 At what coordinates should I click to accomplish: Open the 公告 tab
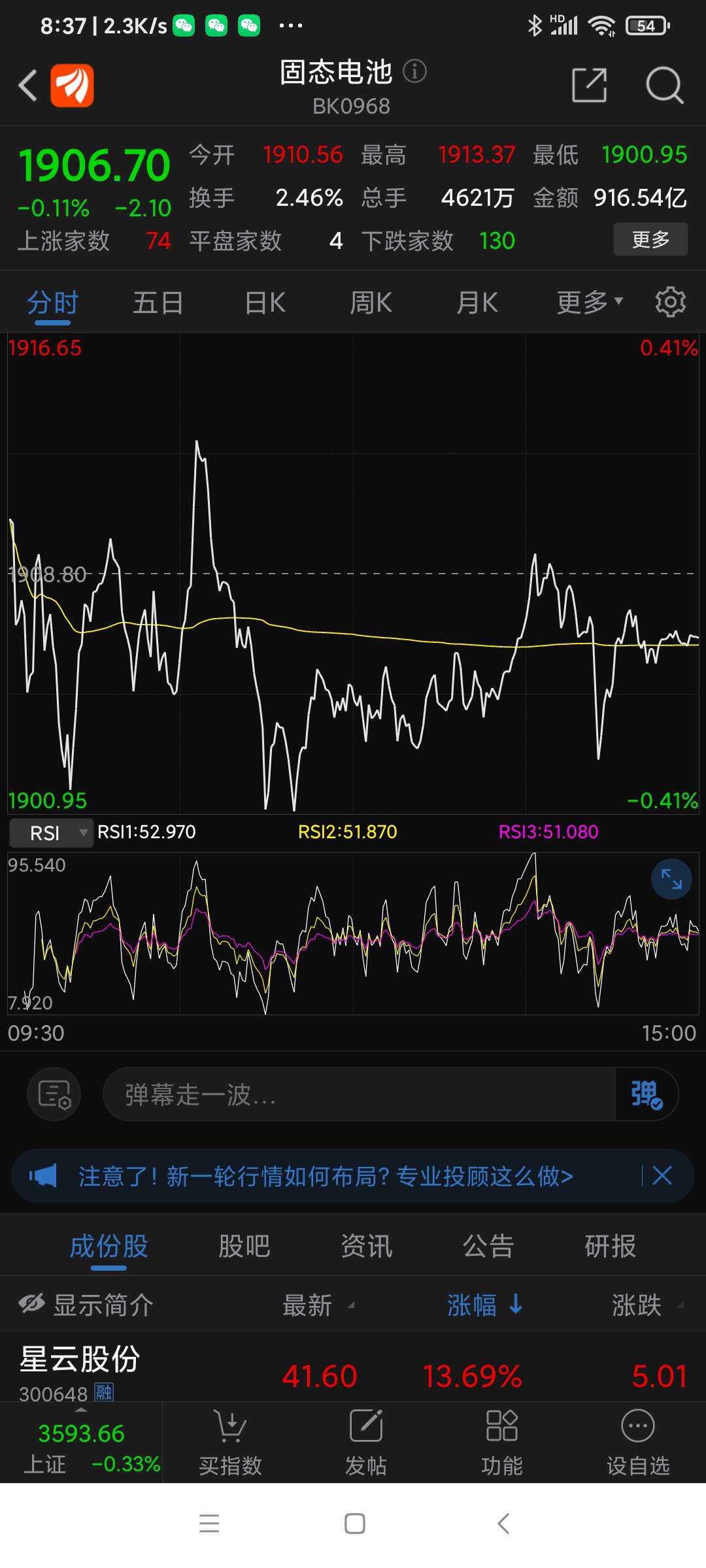tap(488, 1246)
